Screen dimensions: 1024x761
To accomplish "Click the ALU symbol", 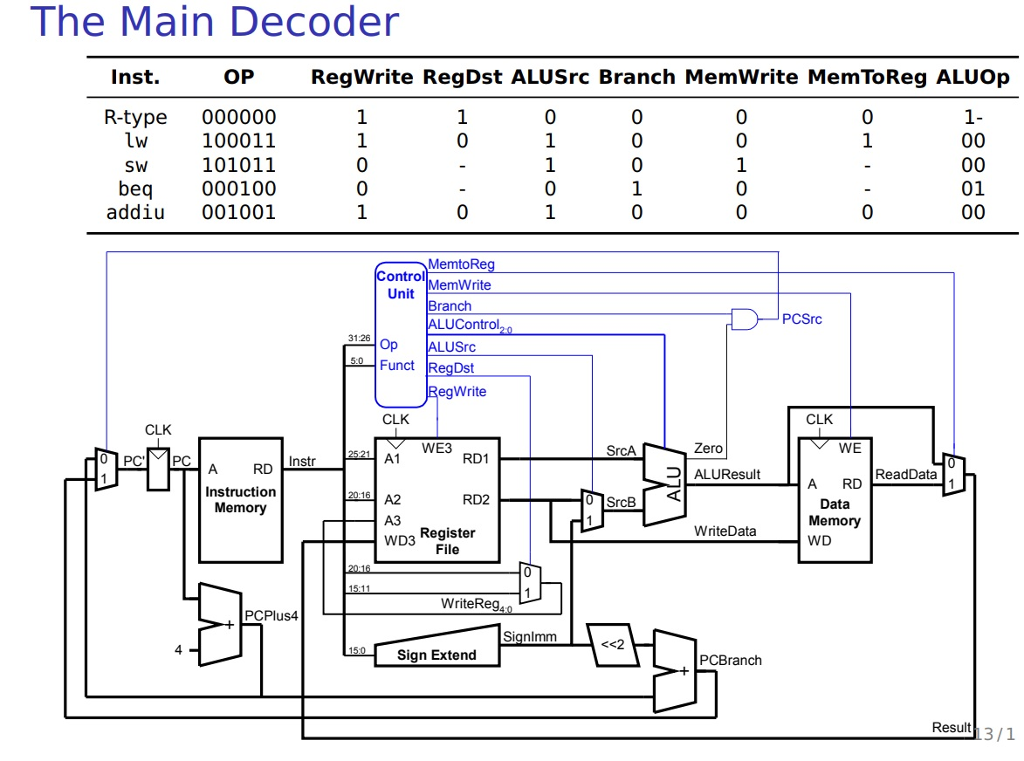I will [x=666, y=485].
